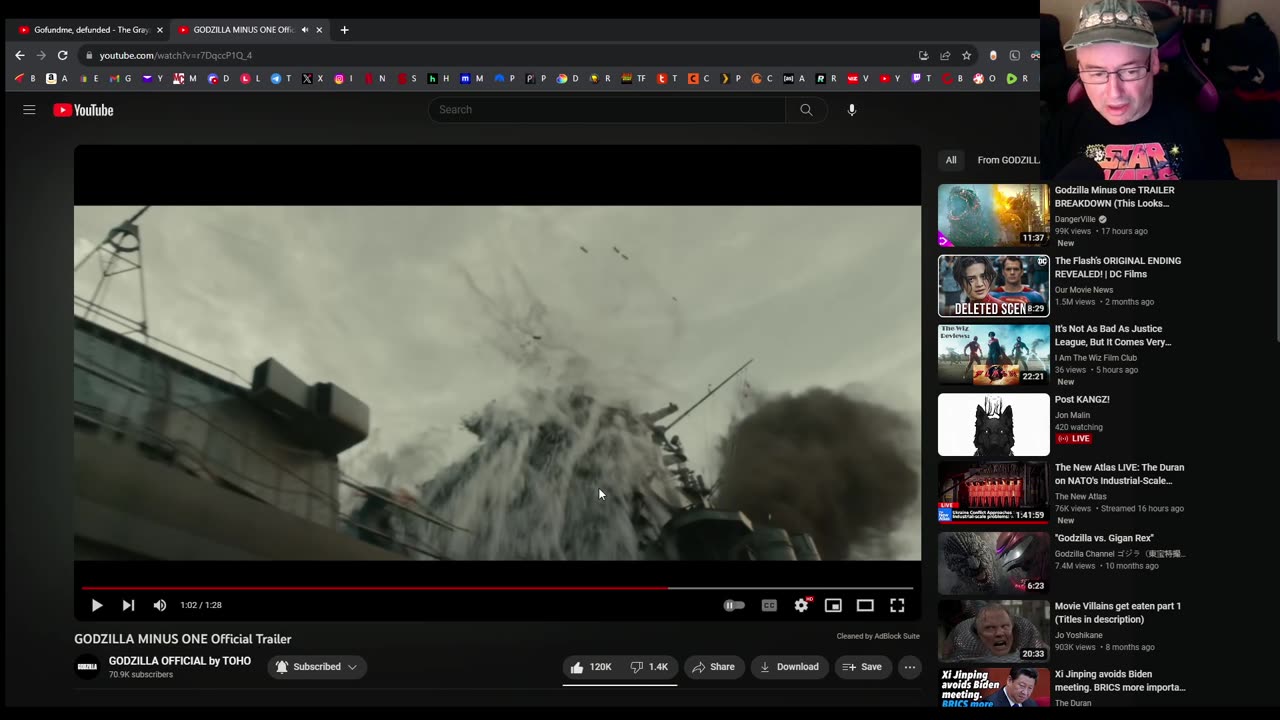Open Godzilla vs. Gigan Rex video
Viewport: 1280px width, 720px height.
click(1104, 538)
